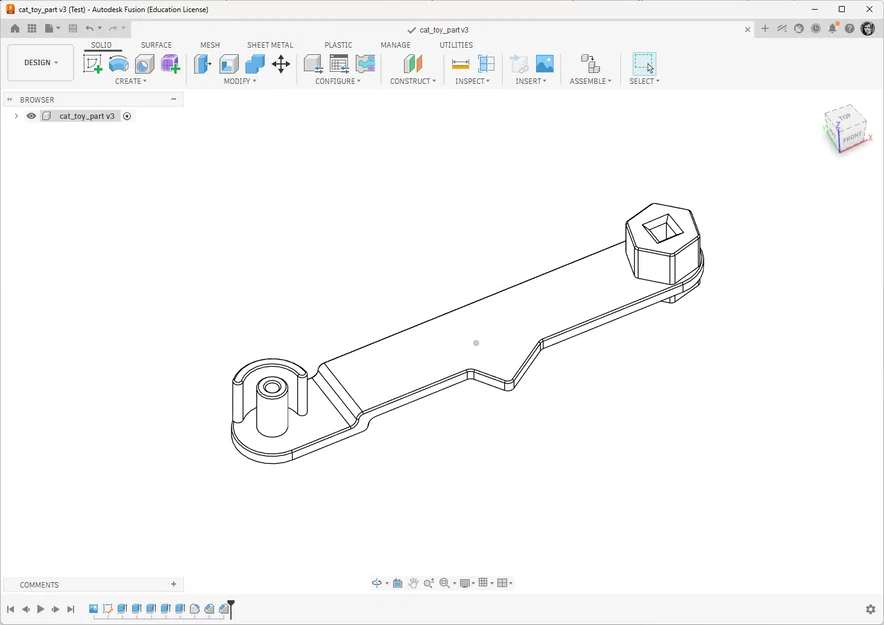Click the Create Sketch icon
Viewport: 884px width, 625px height.
[92, 64]
